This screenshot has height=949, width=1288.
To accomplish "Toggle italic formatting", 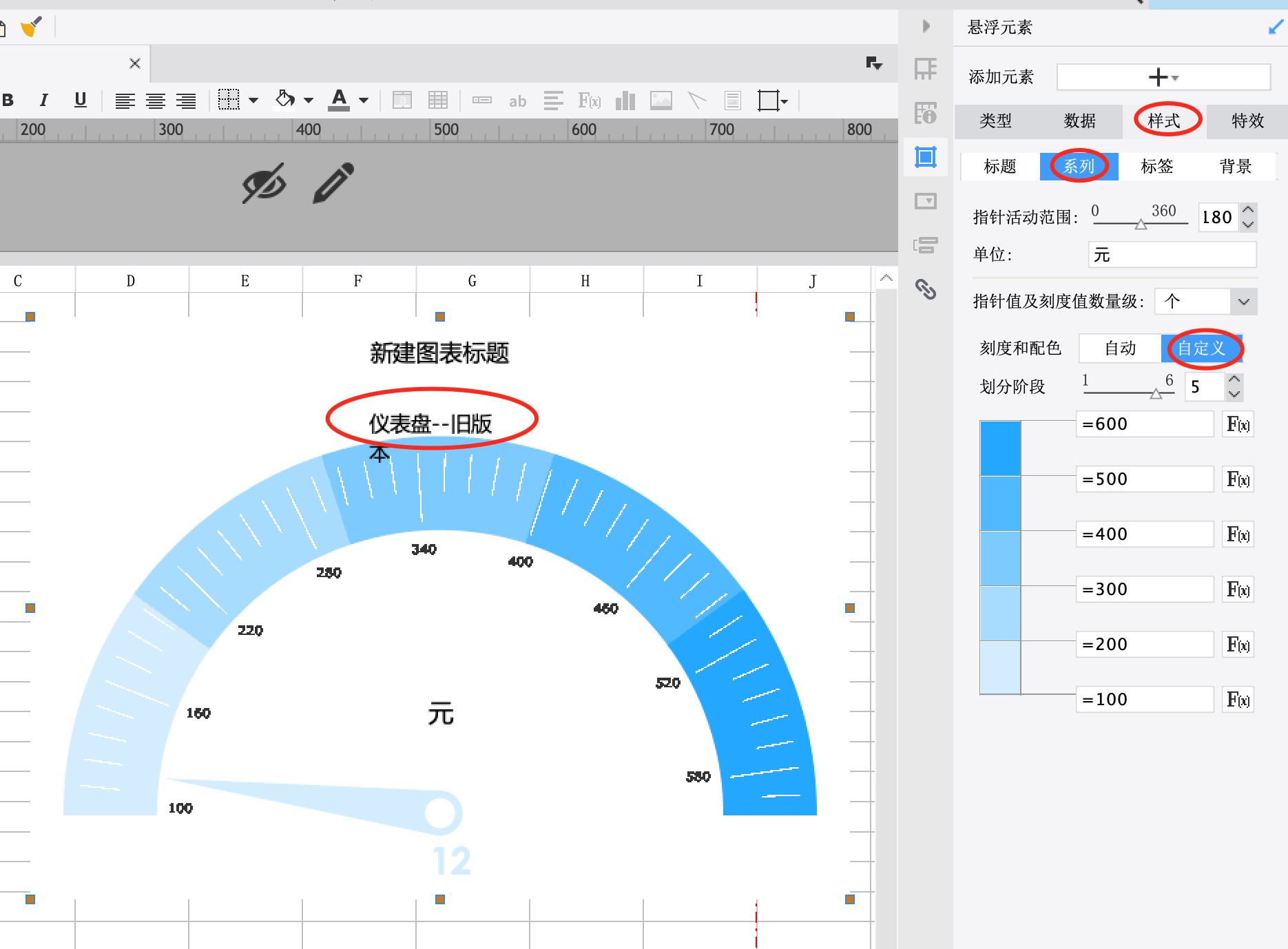I will tap(44, 100).
